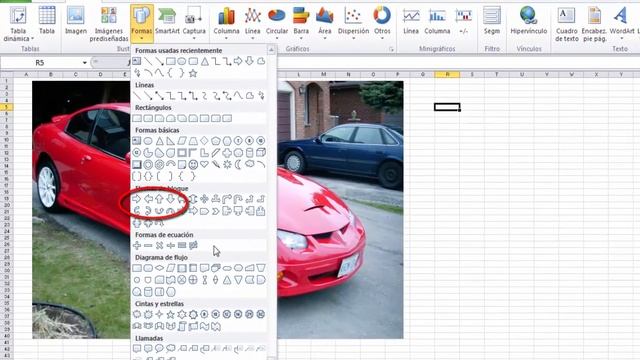Open Imágenes prediseñadas clip art
This screenshot has width=640, height=360.
109,24
